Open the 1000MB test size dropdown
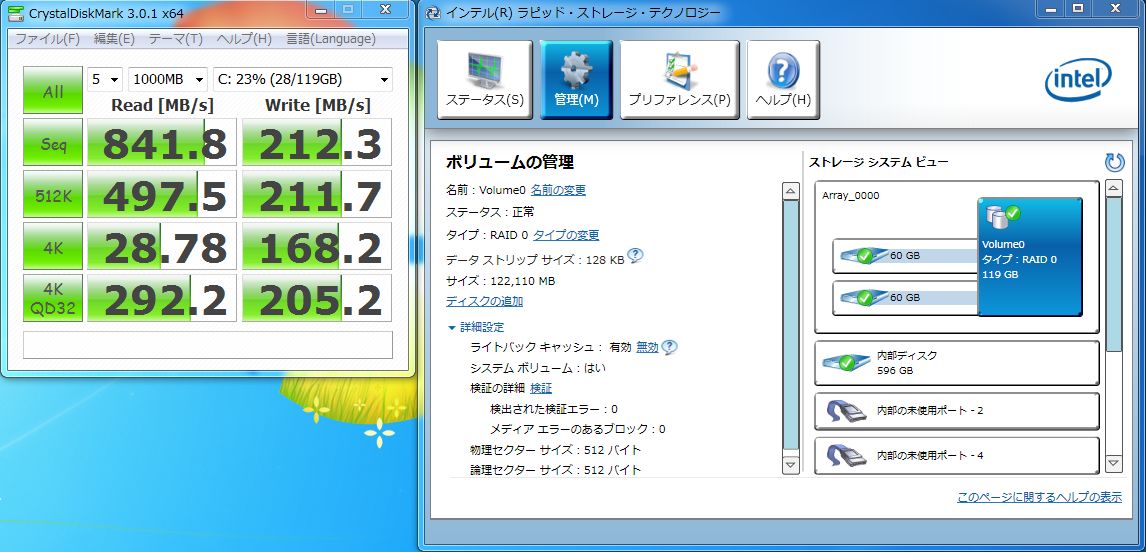This screenshot has height=552, width=1146. coord(168,79)
